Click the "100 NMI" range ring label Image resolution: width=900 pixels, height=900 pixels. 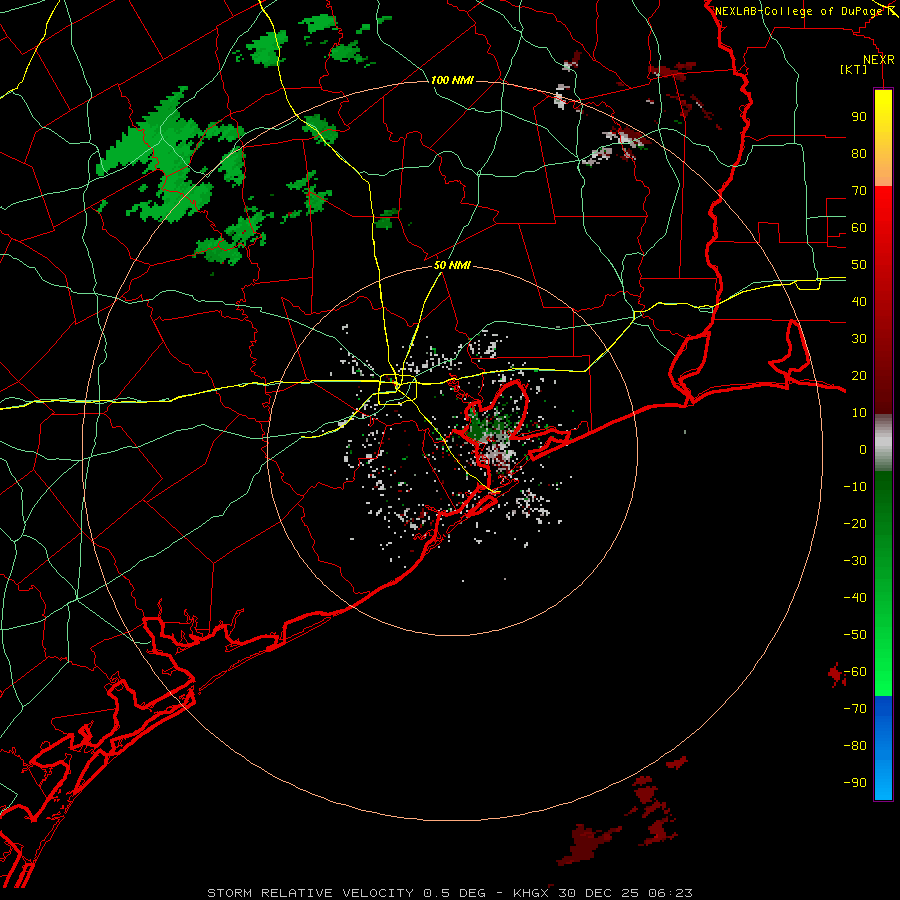click(x=452, y=80)
